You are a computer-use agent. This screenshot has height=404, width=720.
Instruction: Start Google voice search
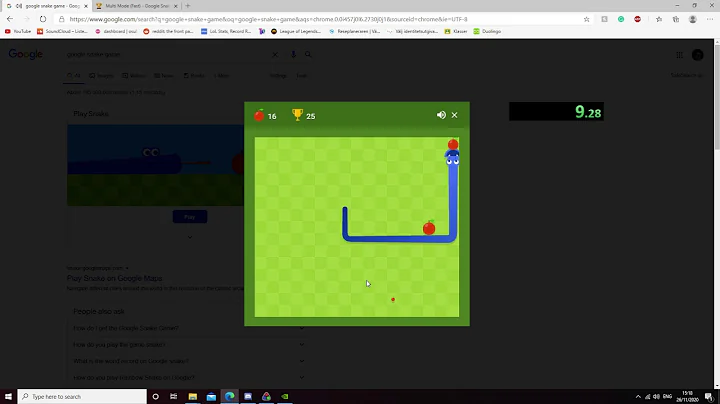(293, 54)
